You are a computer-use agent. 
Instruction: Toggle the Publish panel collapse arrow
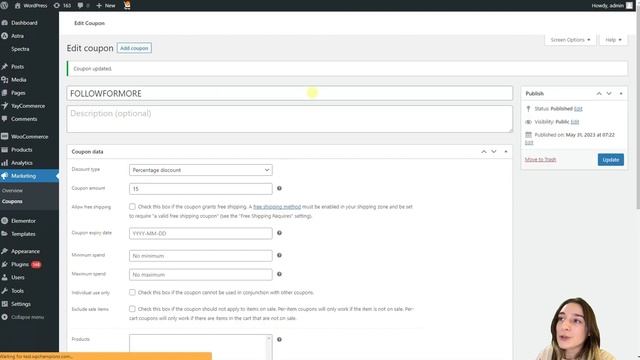coord(621,94)
